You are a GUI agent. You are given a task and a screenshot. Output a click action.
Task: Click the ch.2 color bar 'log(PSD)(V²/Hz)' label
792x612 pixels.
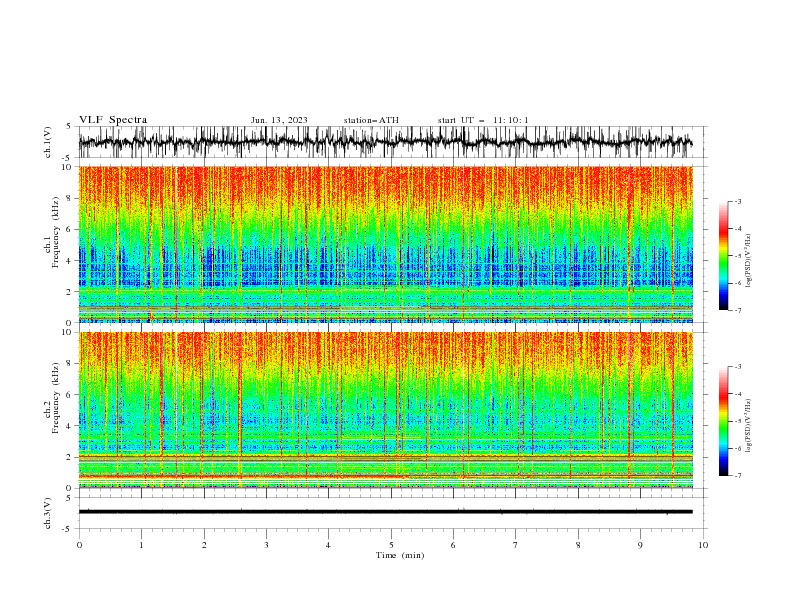tap(749, 425)
